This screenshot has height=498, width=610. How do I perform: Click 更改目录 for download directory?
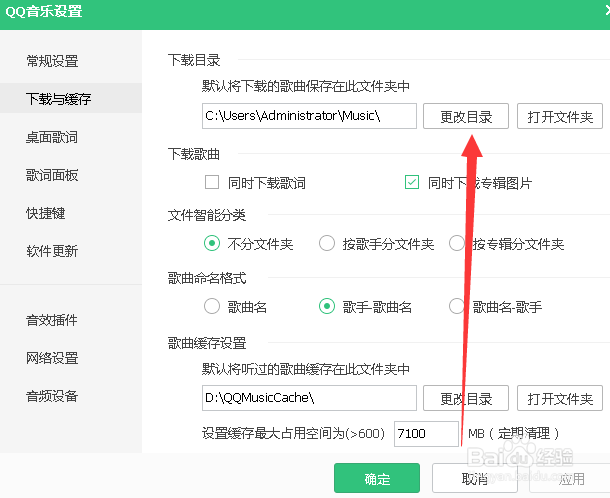point(466,116)
